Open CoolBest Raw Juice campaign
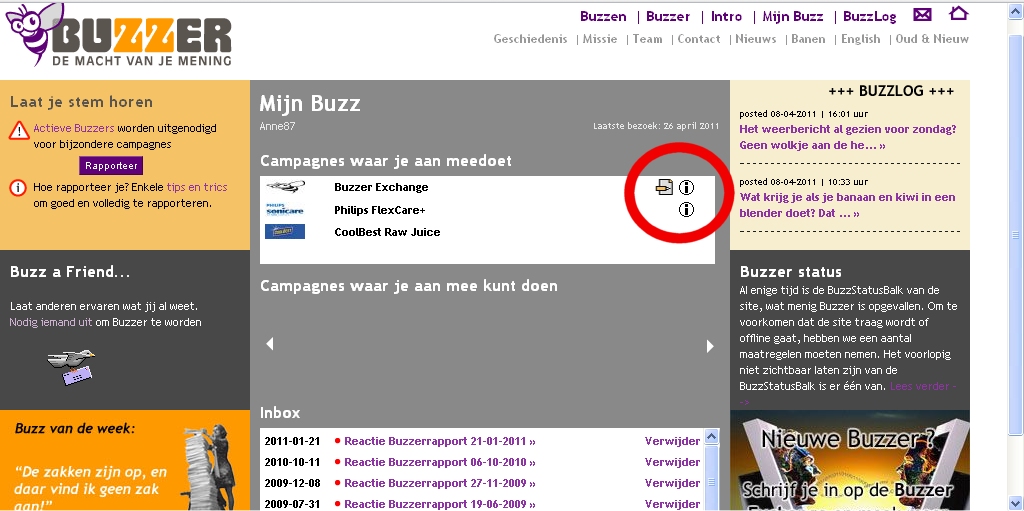Viewport: 1024px width, 511px height. point(387,232)
